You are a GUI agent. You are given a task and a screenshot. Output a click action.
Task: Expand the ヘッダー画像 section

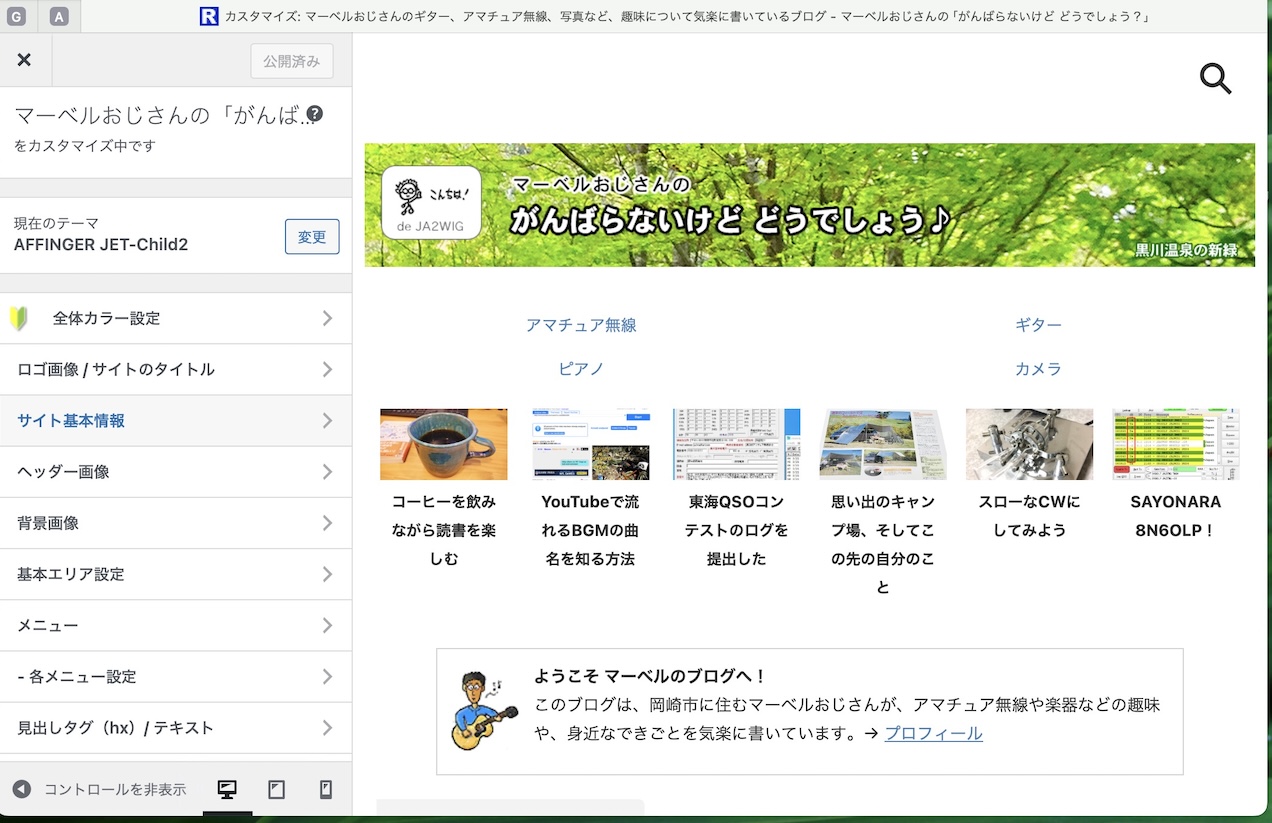pyautogui.click(x=175, y=472)
